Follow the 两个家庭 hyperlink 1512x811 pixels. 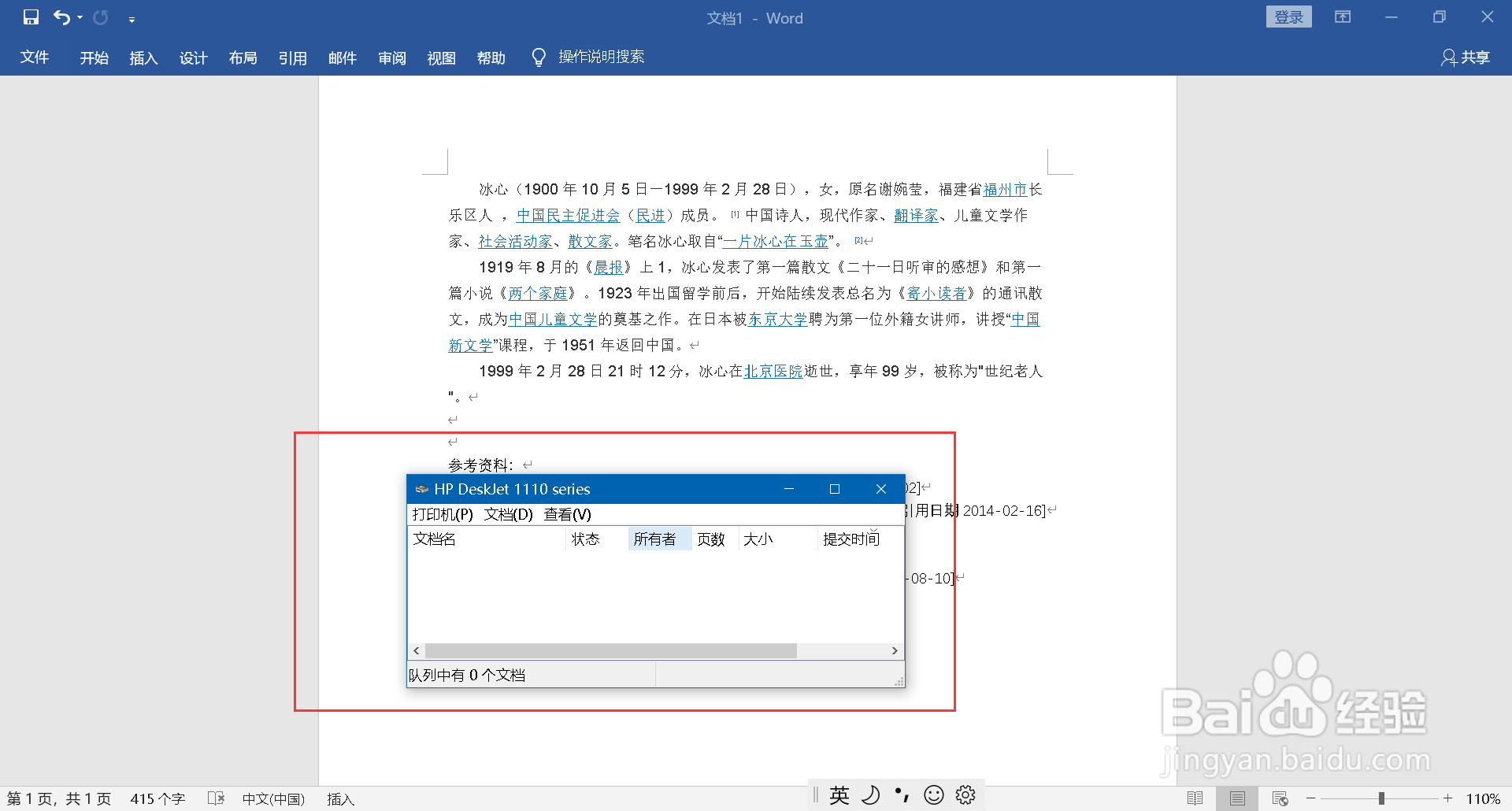point(538,293)
